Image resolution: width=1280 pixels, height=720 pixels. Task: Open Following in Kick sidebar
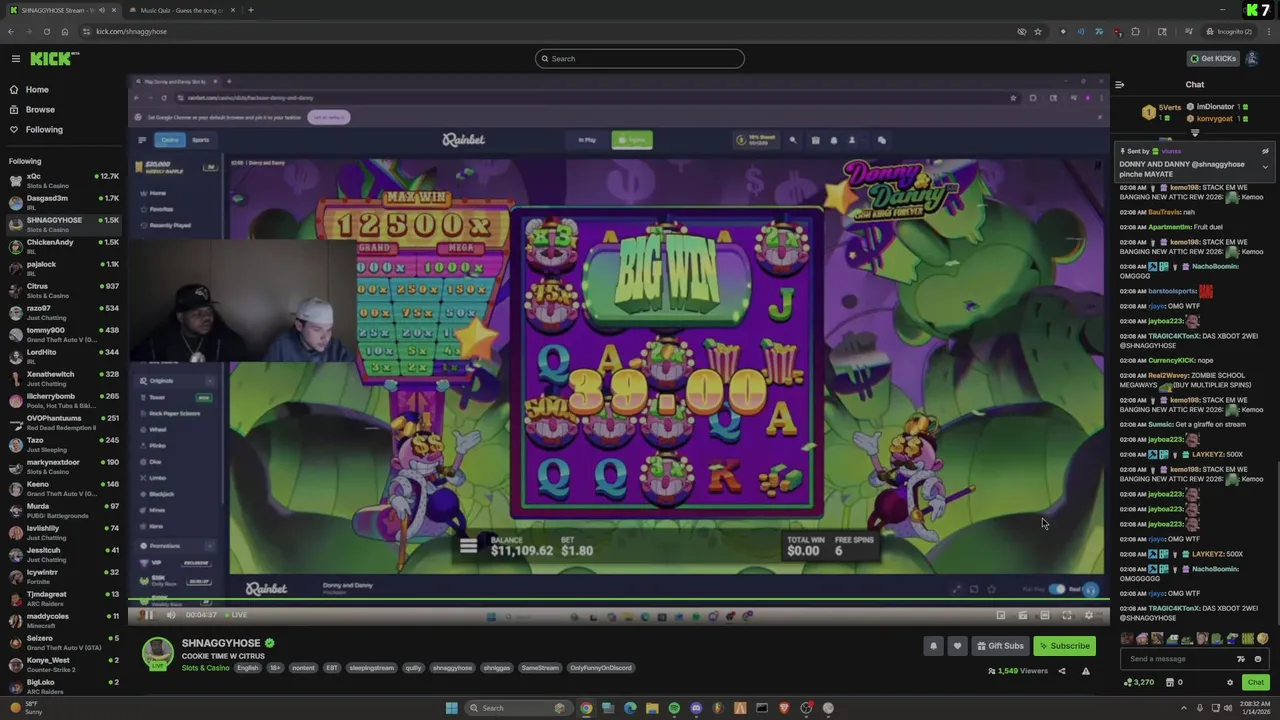44,130
